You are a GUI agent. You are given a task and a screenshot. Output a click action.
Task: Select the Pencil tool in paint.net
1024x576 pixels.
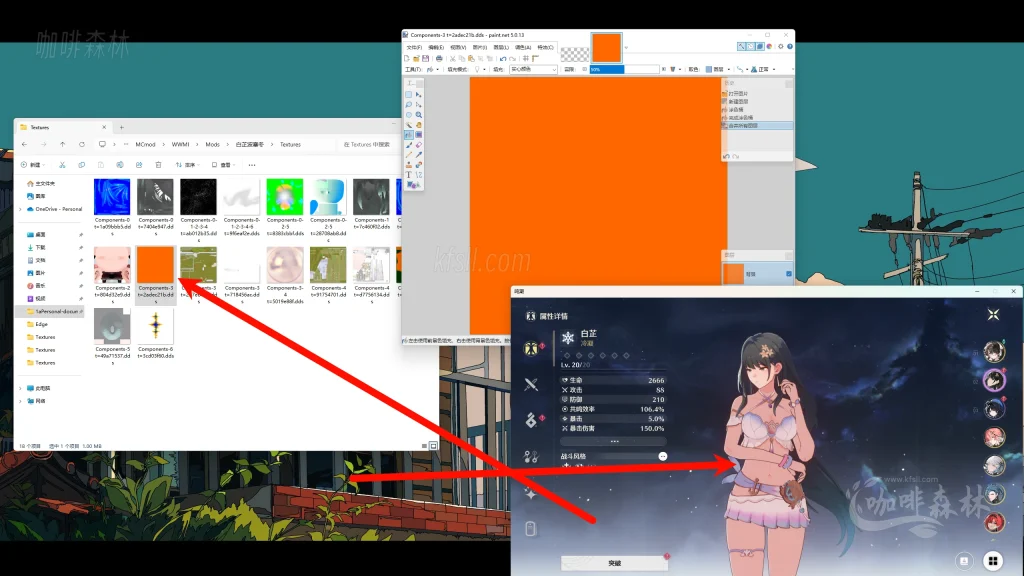tap(409, 155)
